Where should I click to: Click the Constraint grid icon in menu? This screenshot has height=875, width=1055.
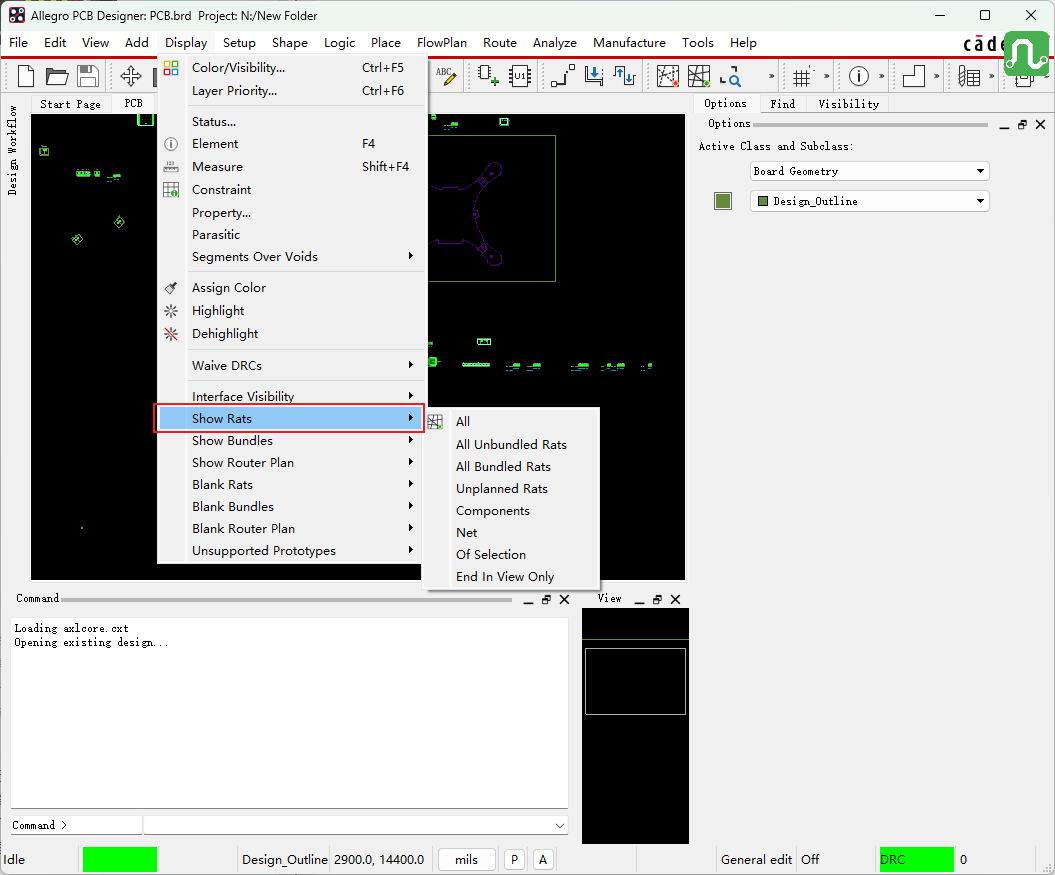(171, 190)
